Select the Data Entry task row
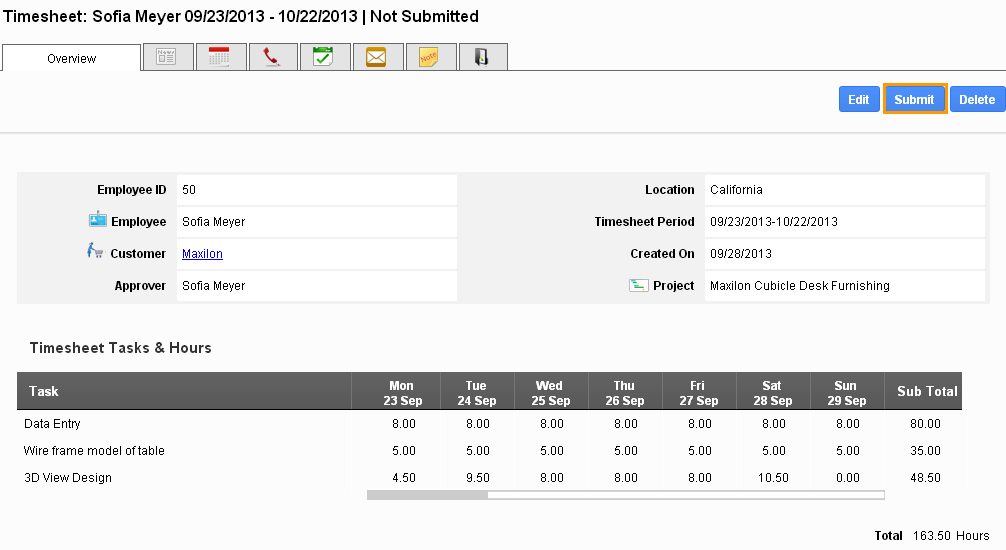1006x550 pixels. [53, 424]
